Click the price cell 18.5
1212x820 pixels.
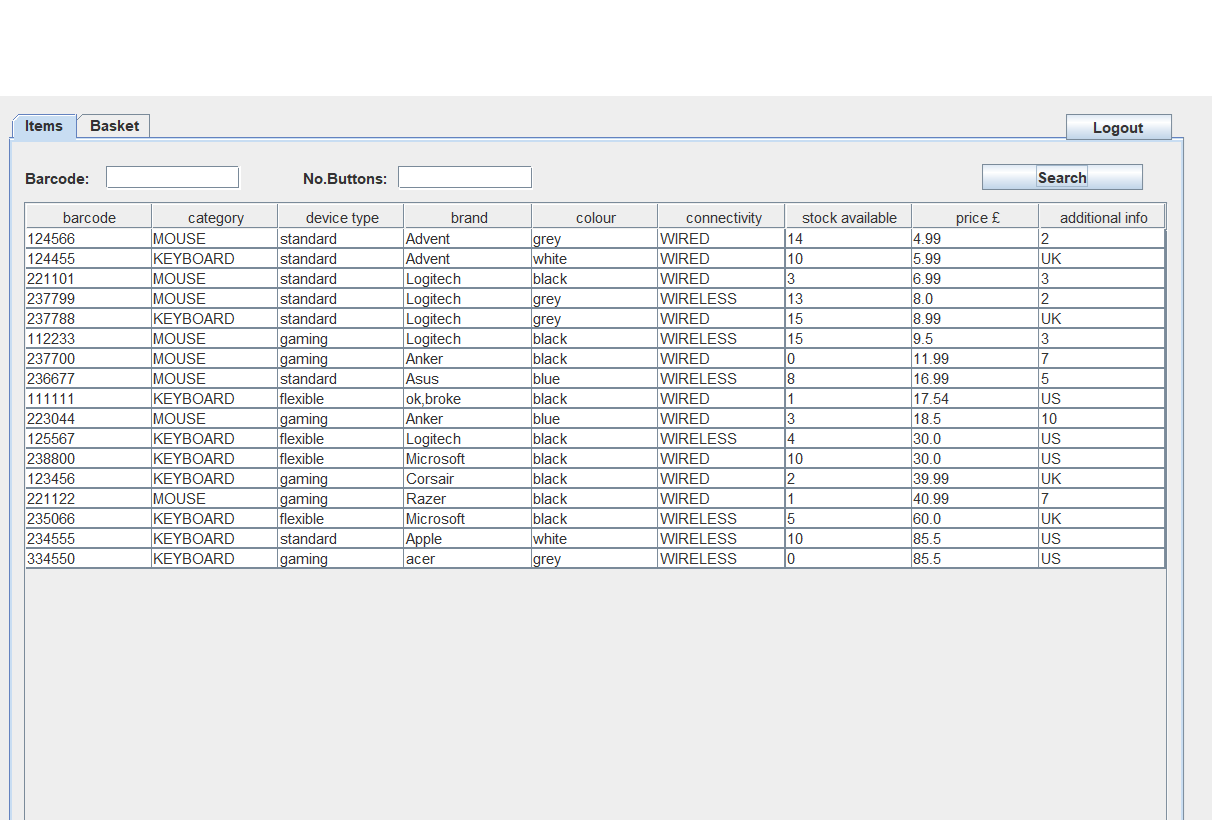(975, 419)
